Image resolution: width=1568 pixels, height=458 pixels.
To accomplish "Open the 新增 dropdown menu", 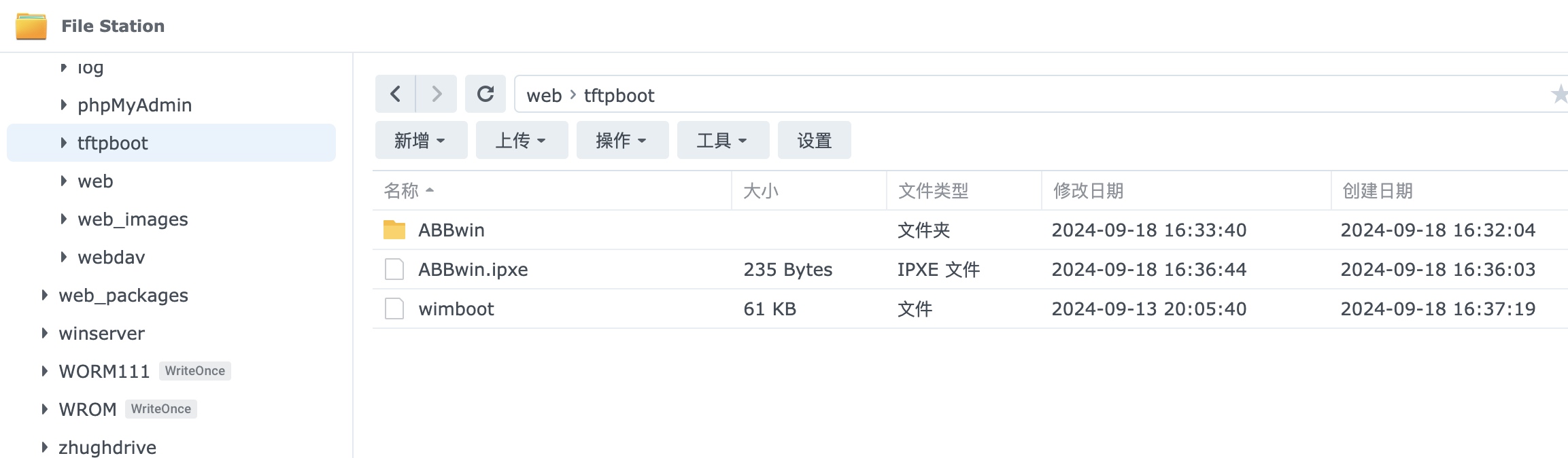I will [421, 140].
